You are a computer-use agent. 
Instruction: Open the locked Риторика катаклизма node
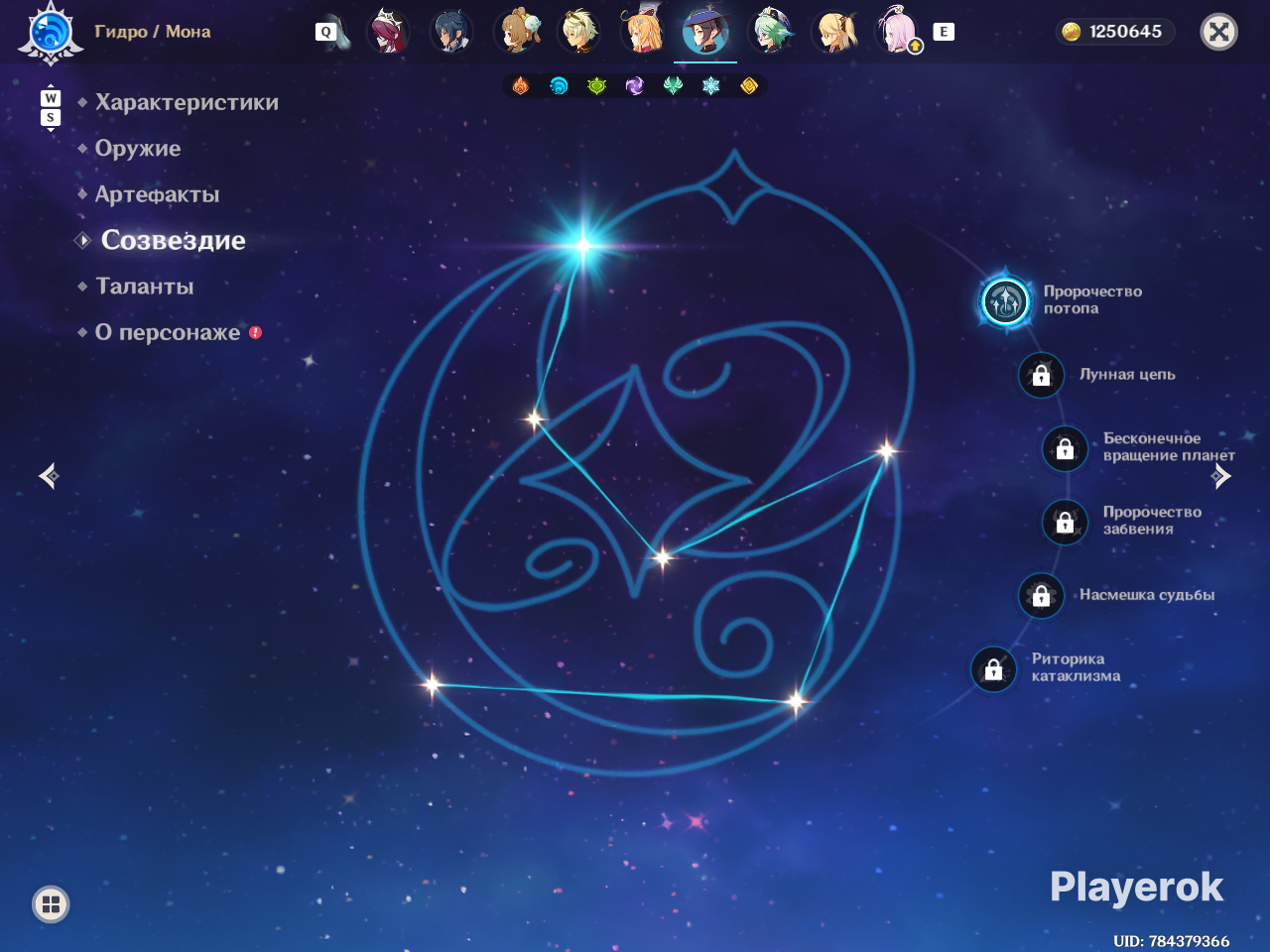994,669
